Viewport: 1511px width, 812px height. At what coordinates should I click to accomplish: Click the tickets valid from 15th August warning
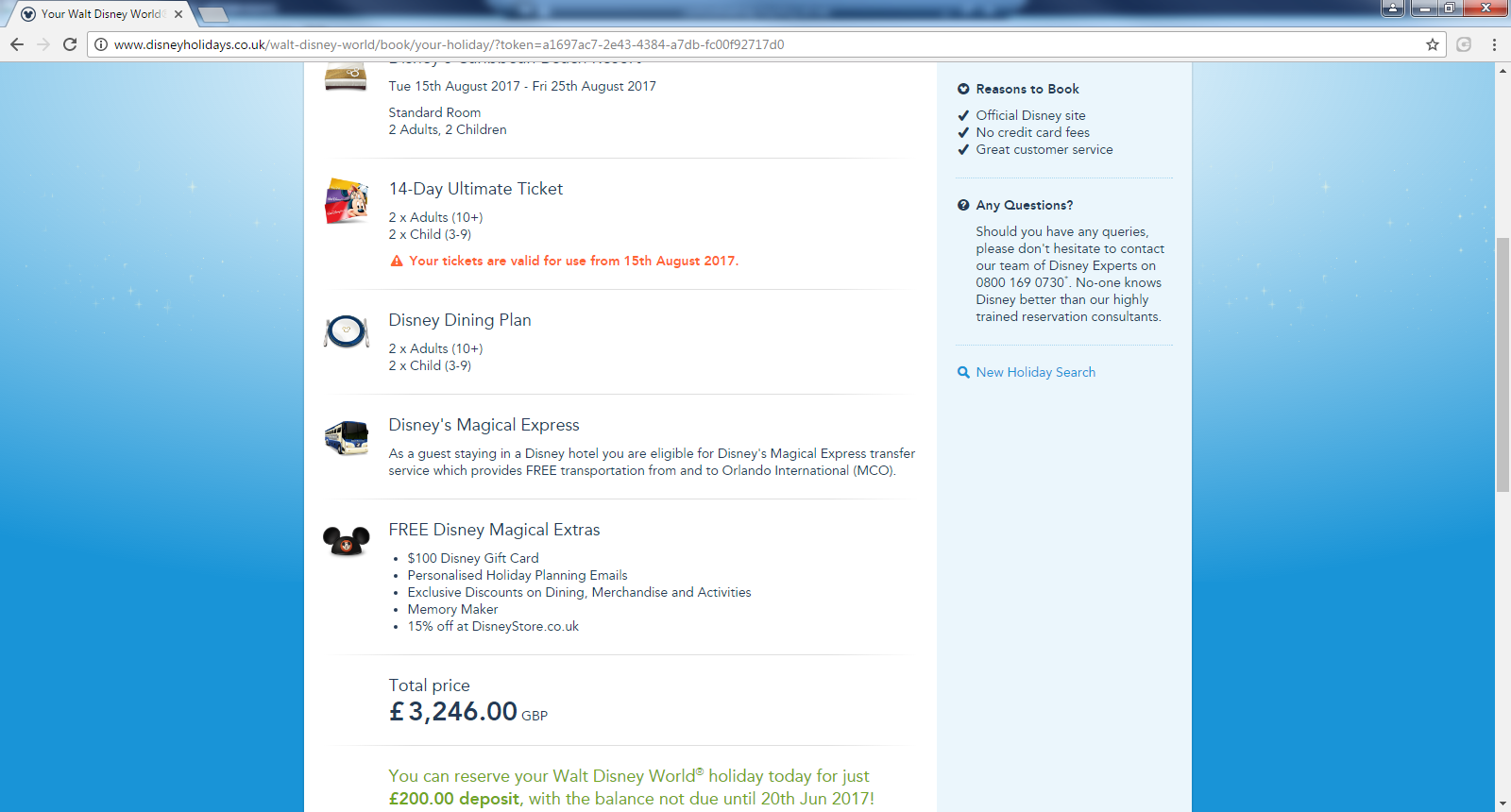tap(573, 261)
